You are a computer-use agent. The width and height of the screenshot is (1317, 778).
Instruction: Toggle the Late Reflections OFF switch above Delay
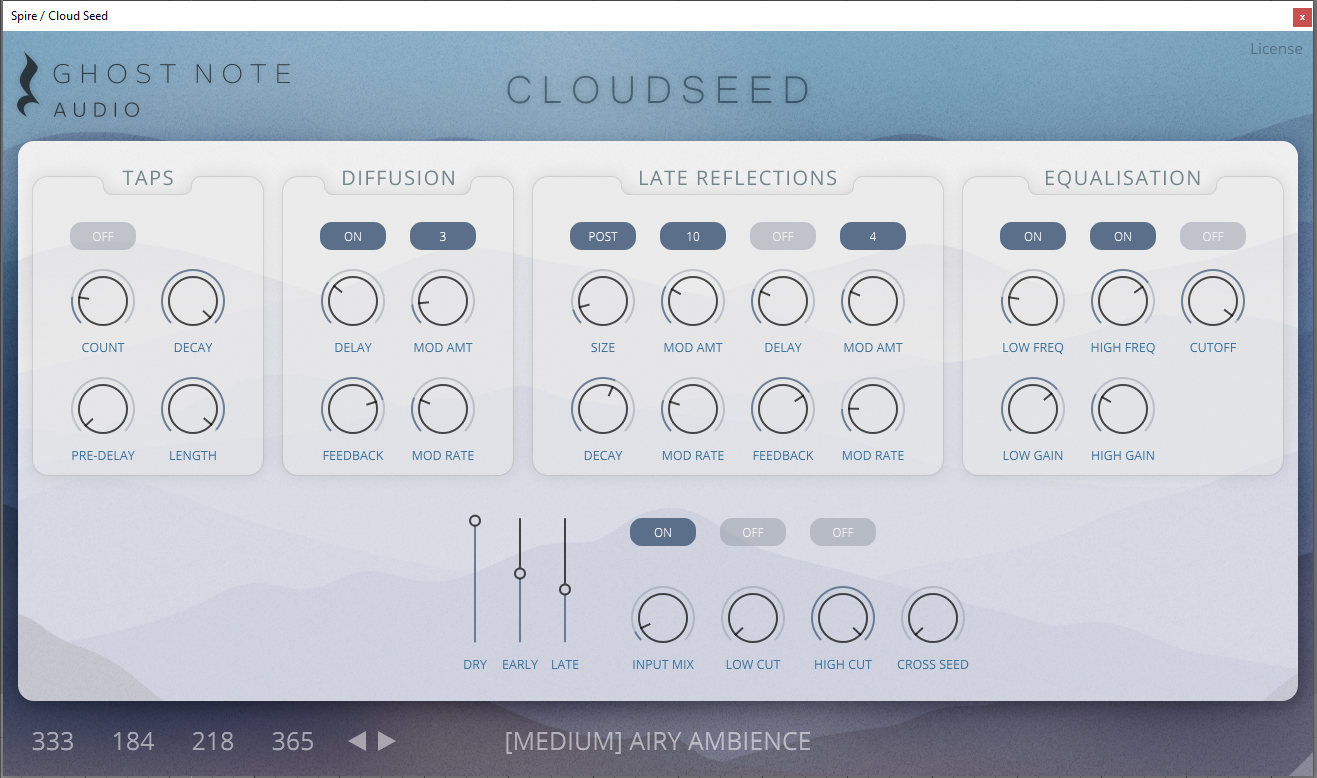[x=783, y=236]
